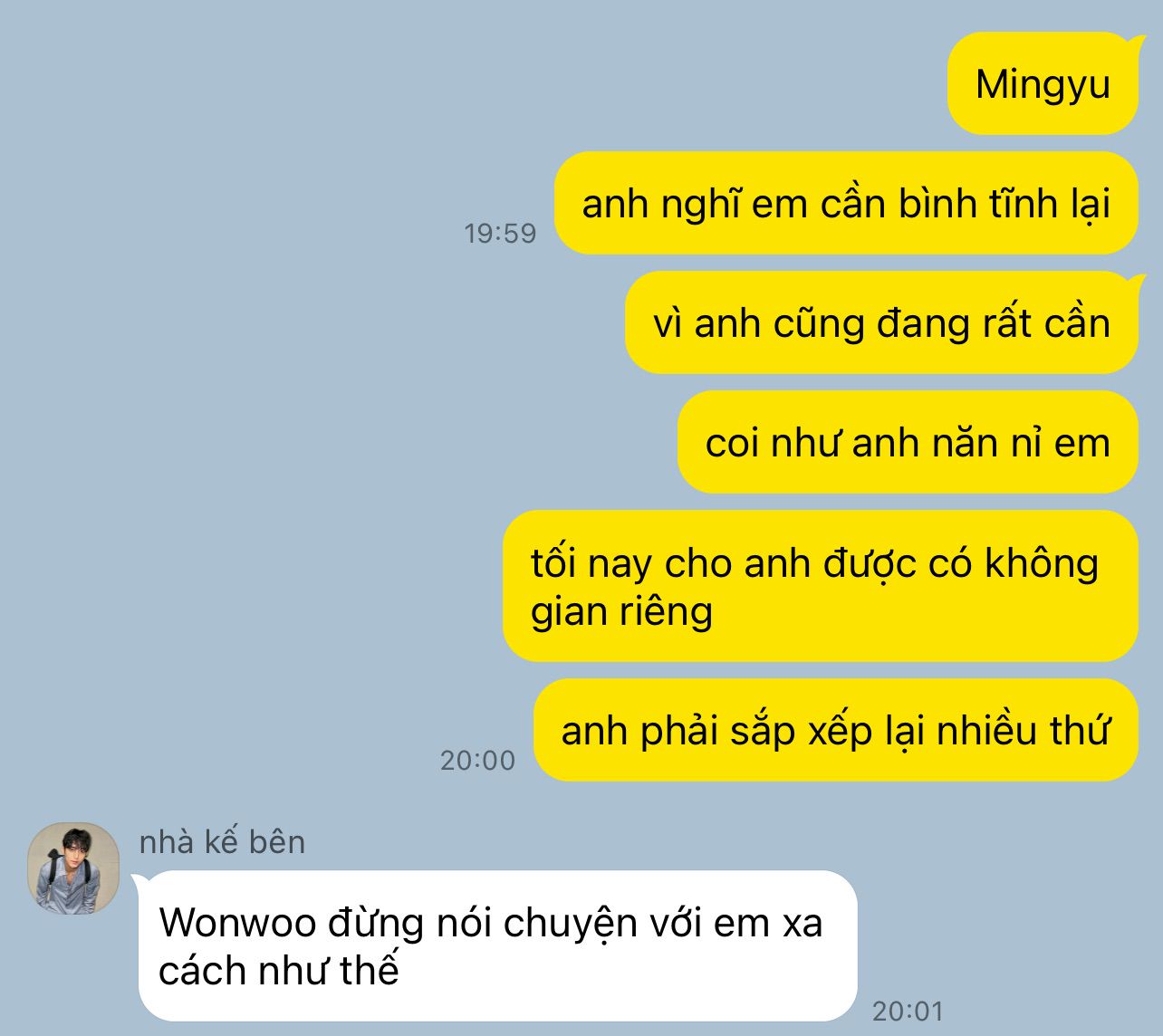Screen dimensions: 1163x1036
Task: Click the empty chat background left of the "Mingyu" bubble
Action: click(x=471, y=84)
